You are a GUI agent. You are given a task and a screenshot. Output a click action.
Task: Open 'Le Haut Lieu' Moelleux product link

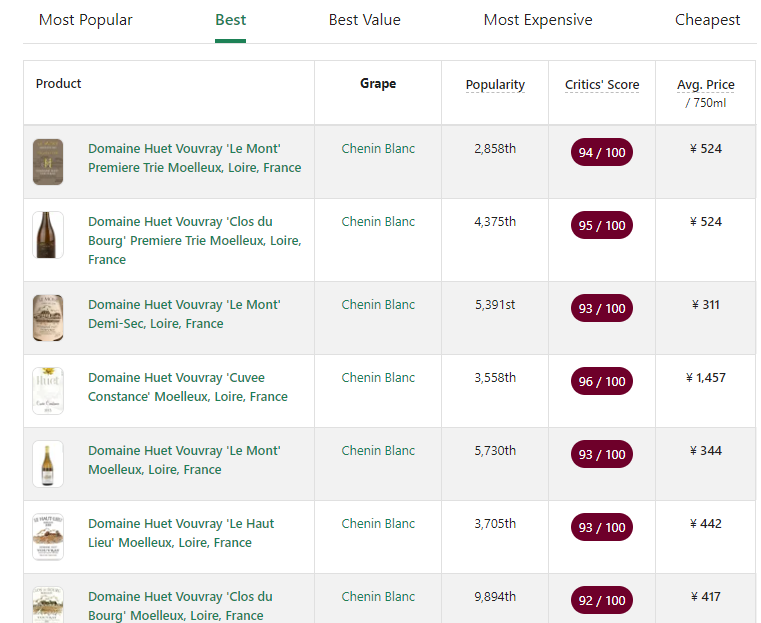tap(181, 533)
